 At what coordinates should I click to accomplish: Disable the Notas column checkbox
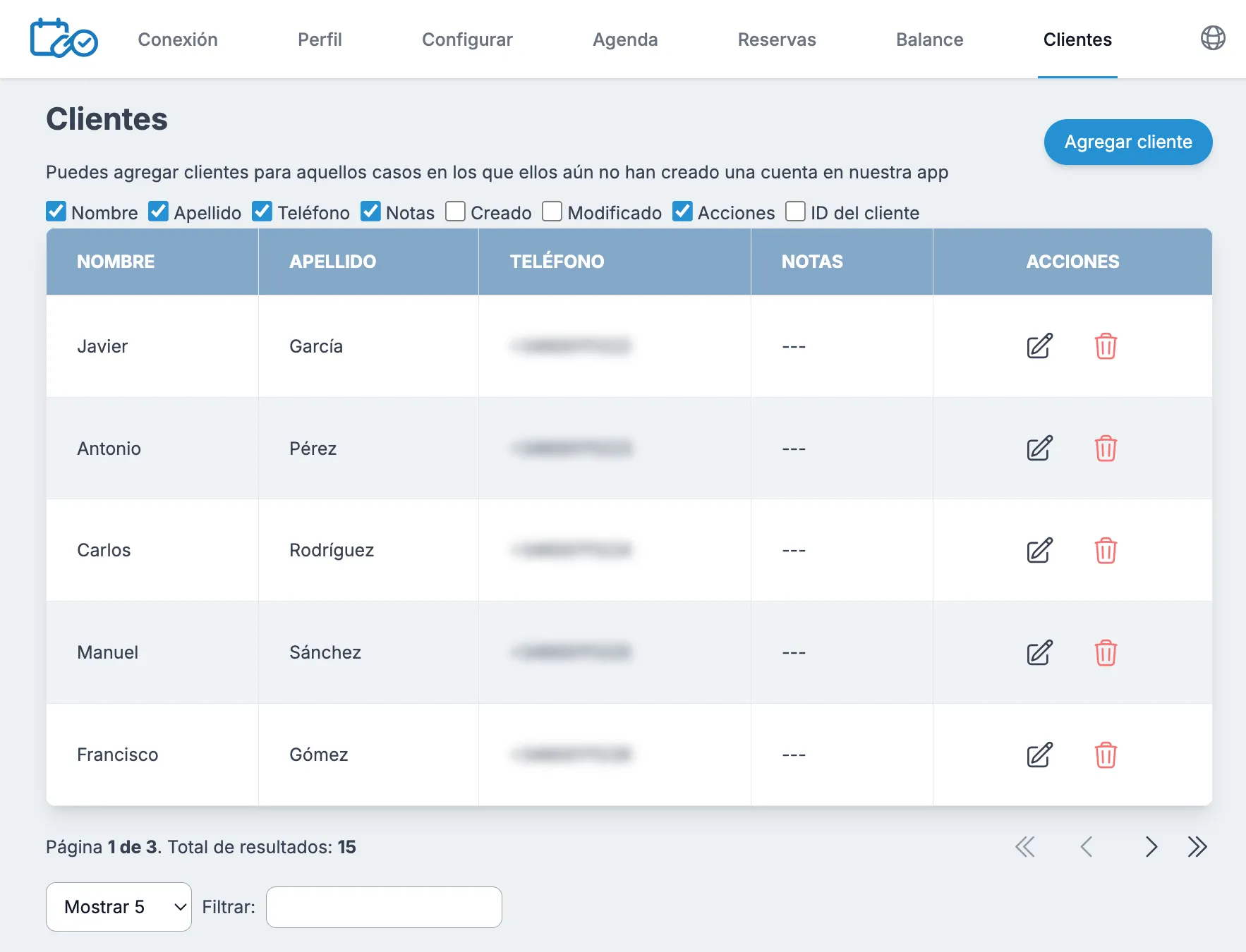[371, 212]
